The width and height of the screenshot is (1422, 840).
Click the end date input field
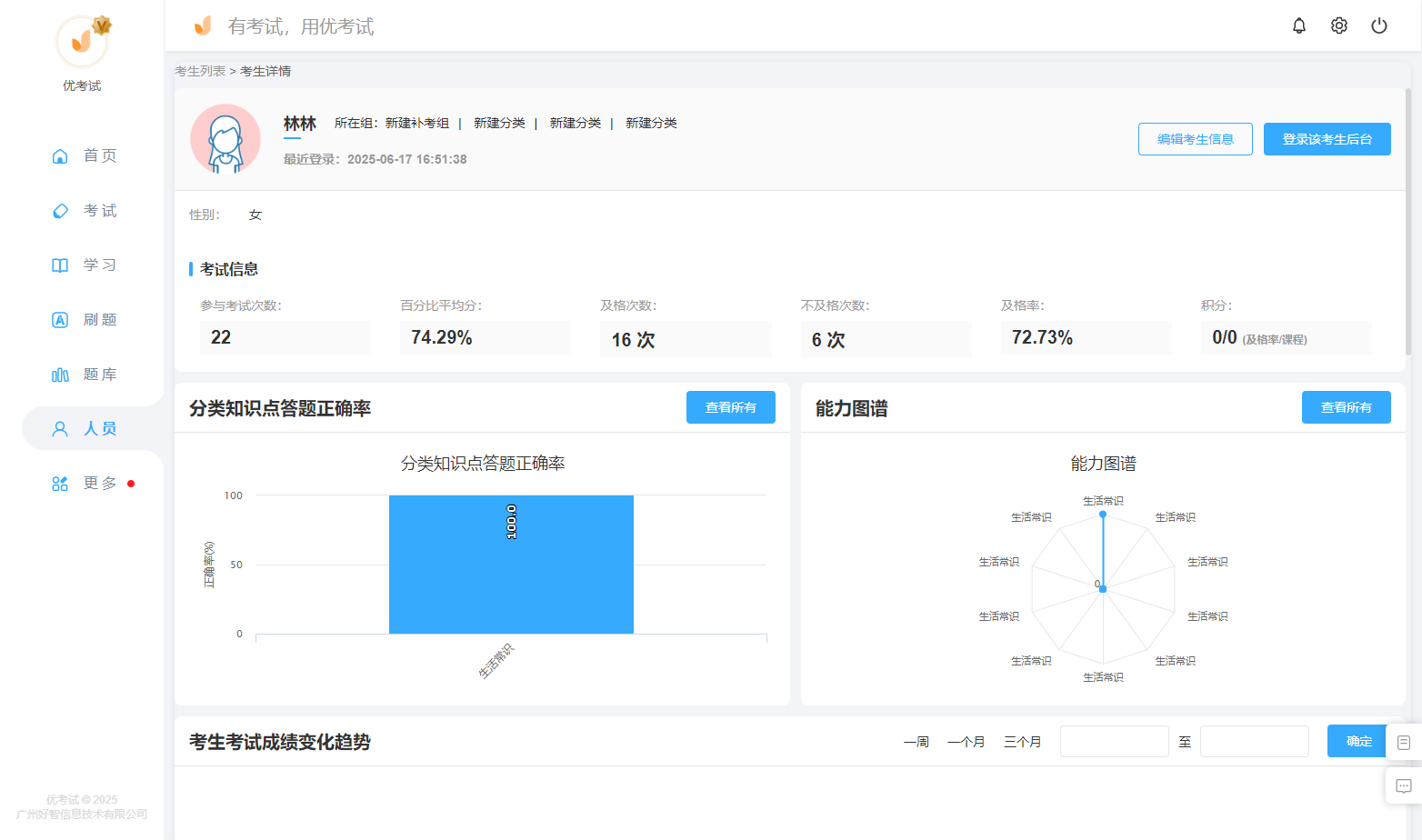click(1255, 742)
